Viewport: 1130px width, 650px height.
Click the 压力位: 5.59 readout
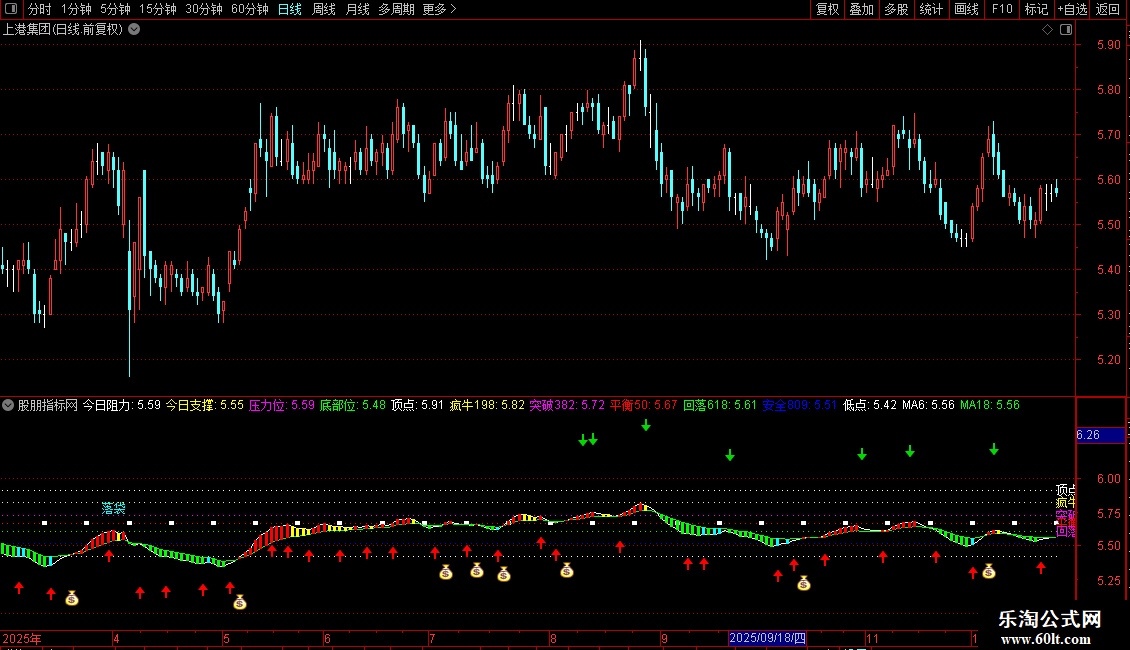(x=282, y=405)
